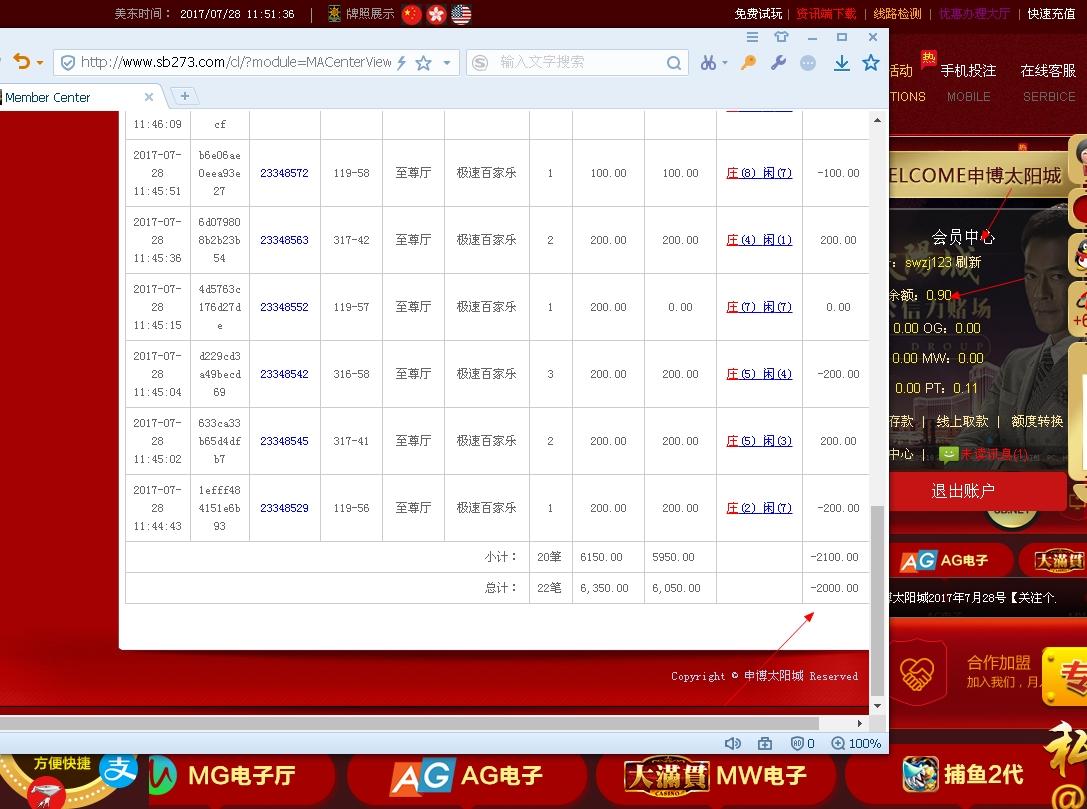1087x809 pixels.
Task: Click the scissors screenshot tool in browser toolbar
Action: [x=708, y=62]
